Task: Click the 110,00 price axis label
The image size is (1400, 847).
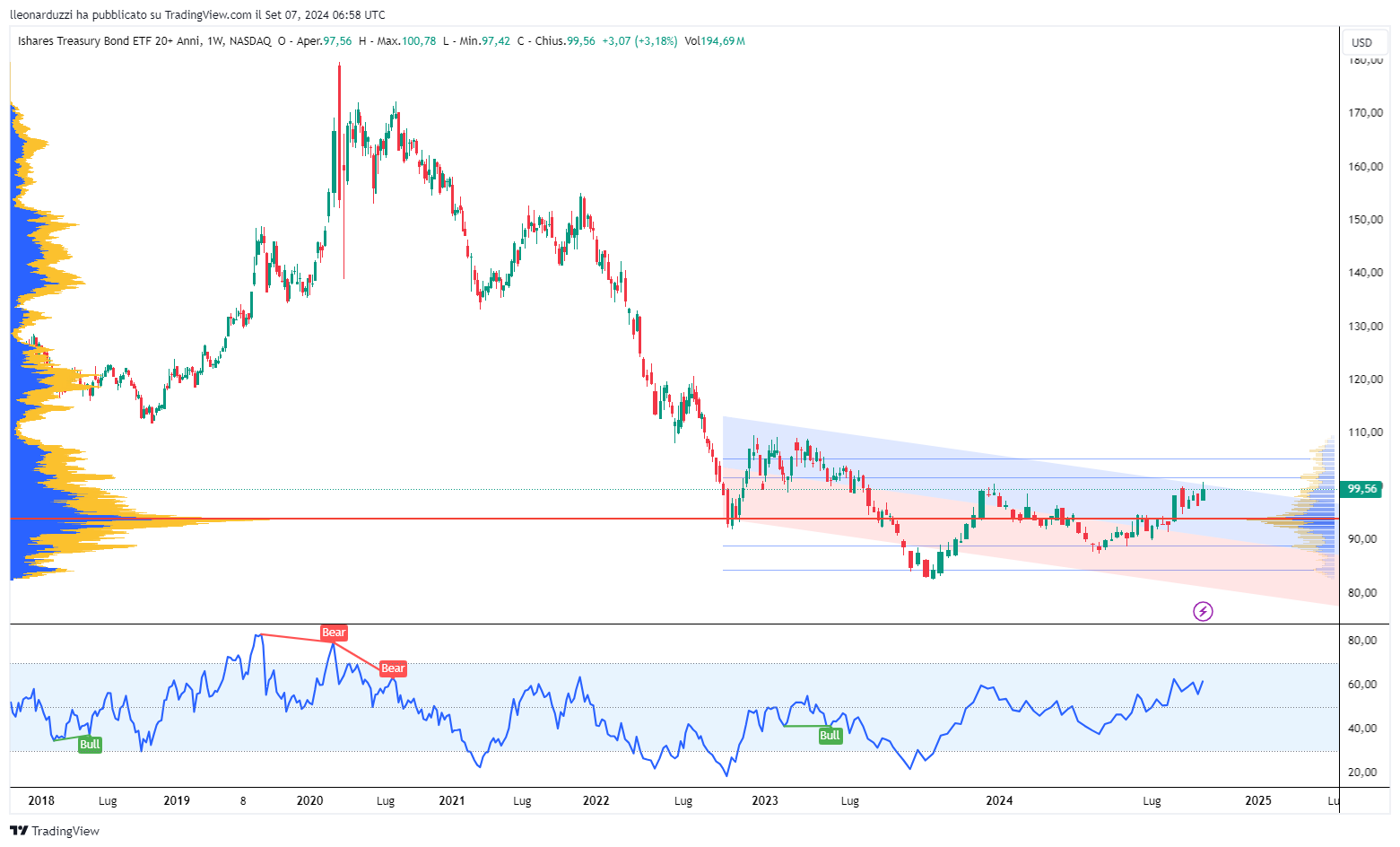Action: tap(1366, 432)
